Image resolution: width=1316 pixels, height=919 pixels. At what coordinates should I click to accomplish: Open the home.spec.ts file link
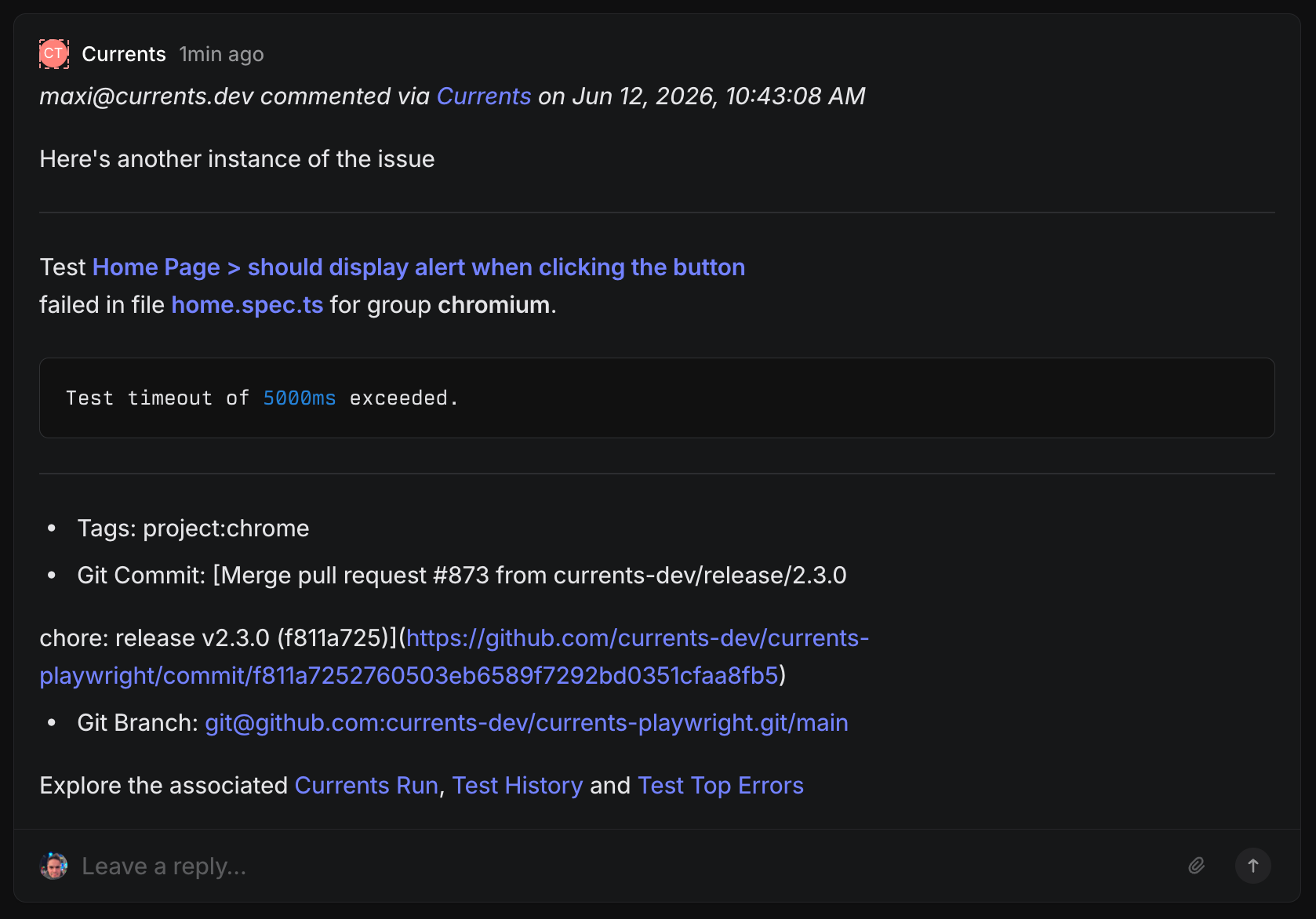click(247, 305)
